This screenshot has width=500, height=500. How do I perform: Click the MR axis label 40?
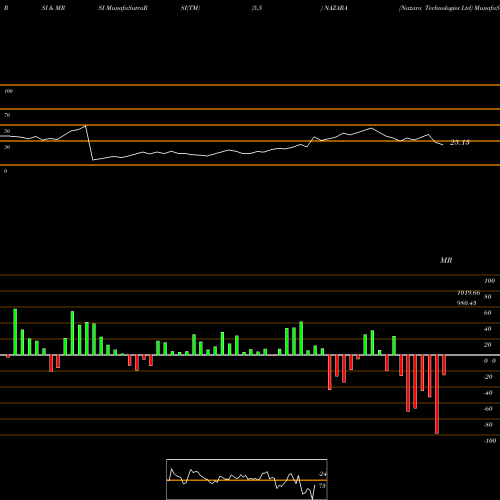point(487,329)
